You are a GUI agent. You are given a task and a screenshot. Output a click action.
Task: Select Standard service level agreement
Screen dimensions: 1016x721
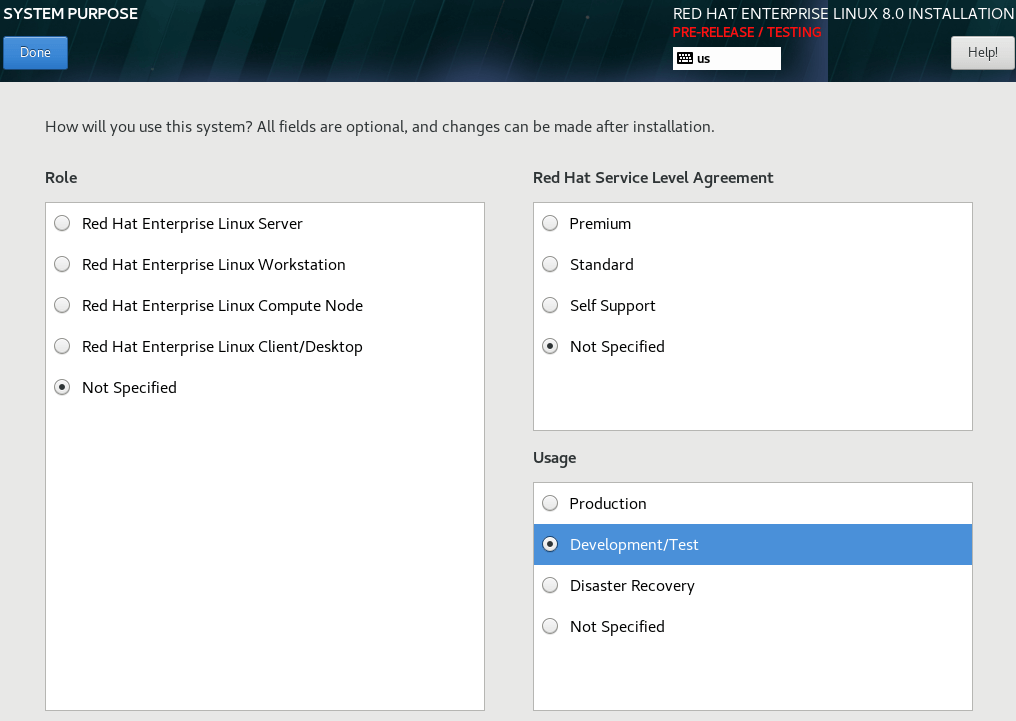coord(550,265)
